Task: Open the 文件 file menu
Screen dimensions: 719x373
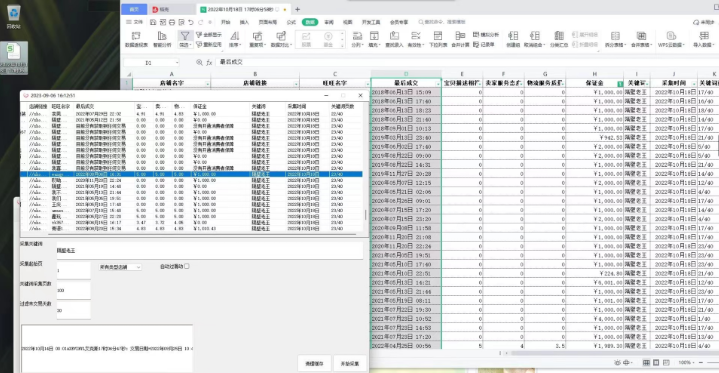Action: [135, 22]
